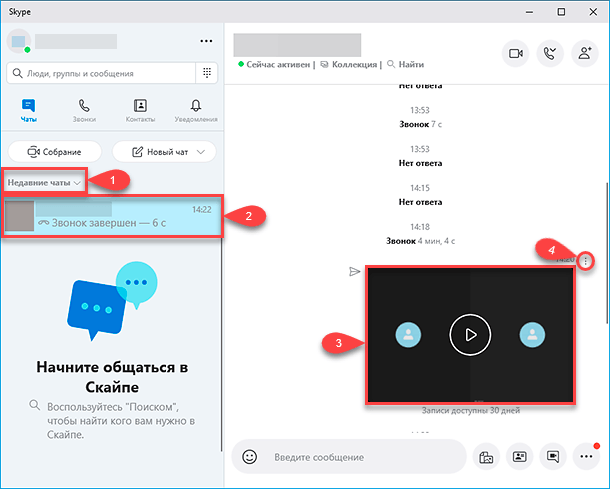610x489 pixels.
Task: Open the Контакты tab
Action: click(x=140, y=110)
